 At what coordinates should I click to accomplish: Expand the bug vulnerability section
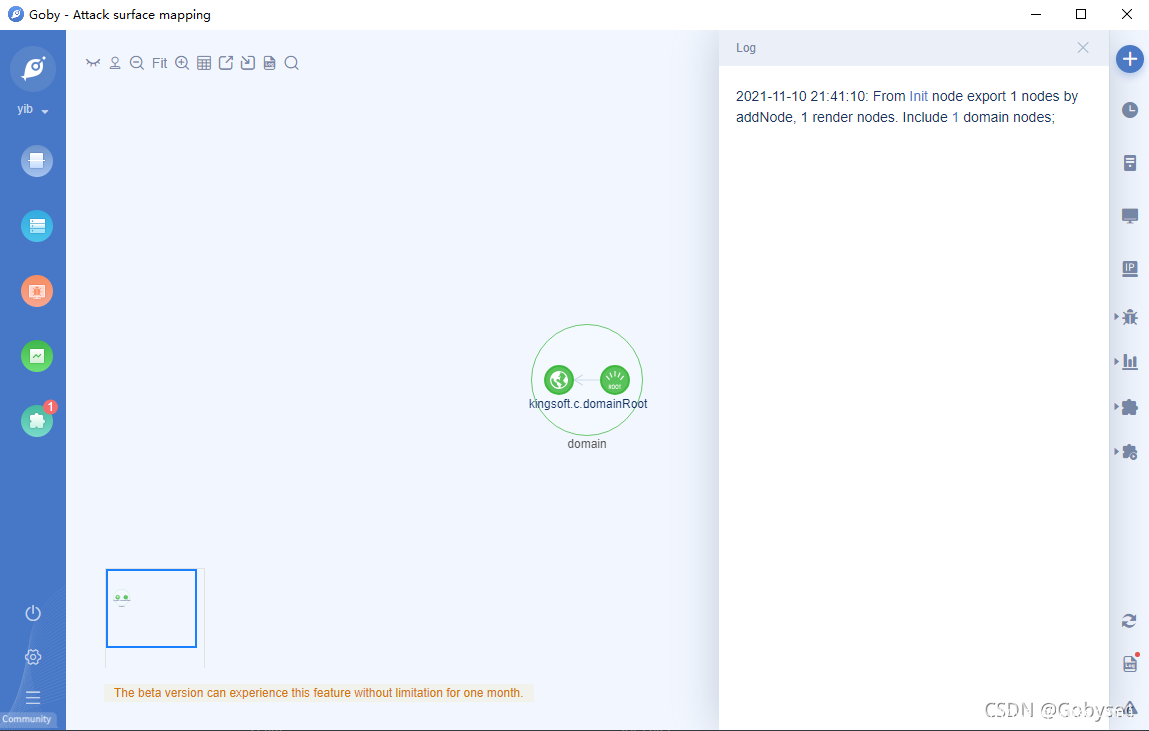(1127, 317)
